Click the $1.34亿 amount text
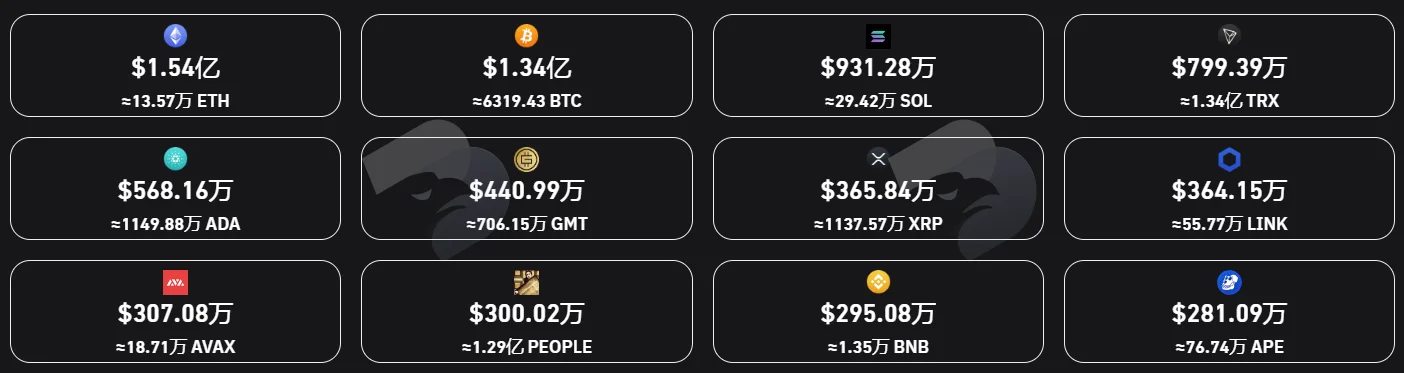 pos(526,68)
